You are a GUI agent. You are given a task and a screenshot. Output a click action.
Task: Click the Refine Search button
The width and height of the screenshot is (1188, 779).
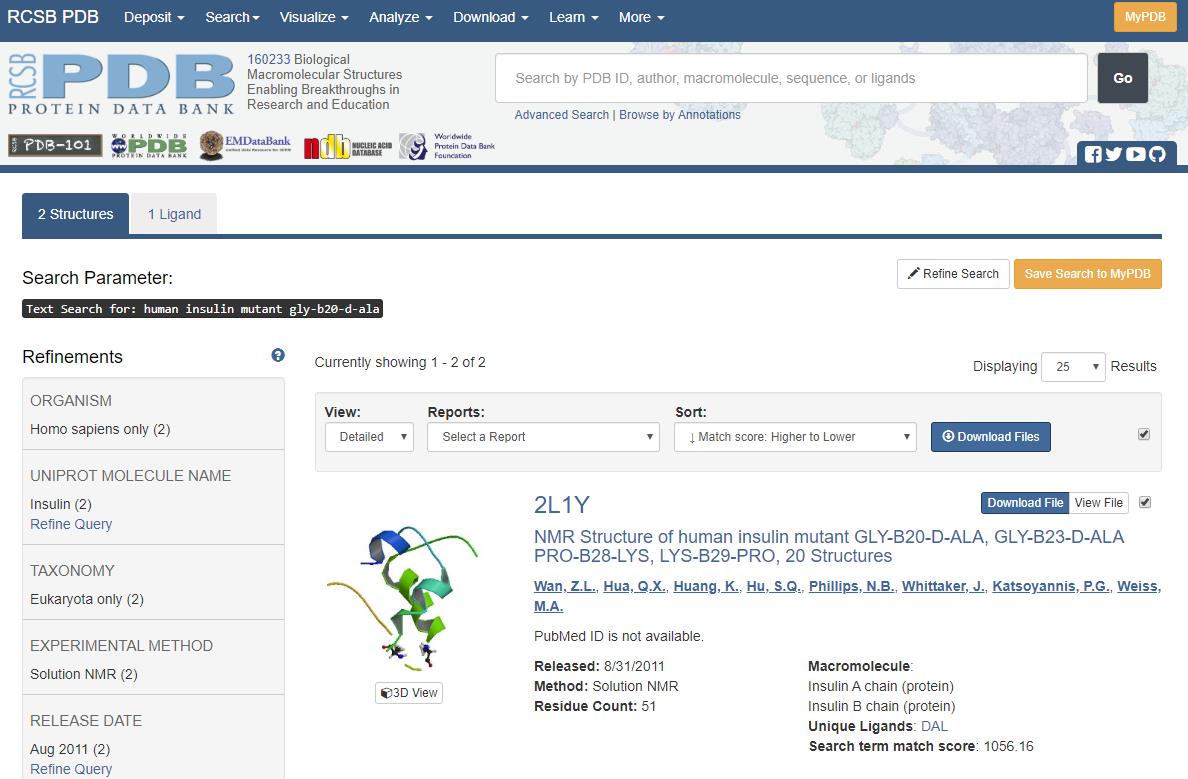(952, 274)
